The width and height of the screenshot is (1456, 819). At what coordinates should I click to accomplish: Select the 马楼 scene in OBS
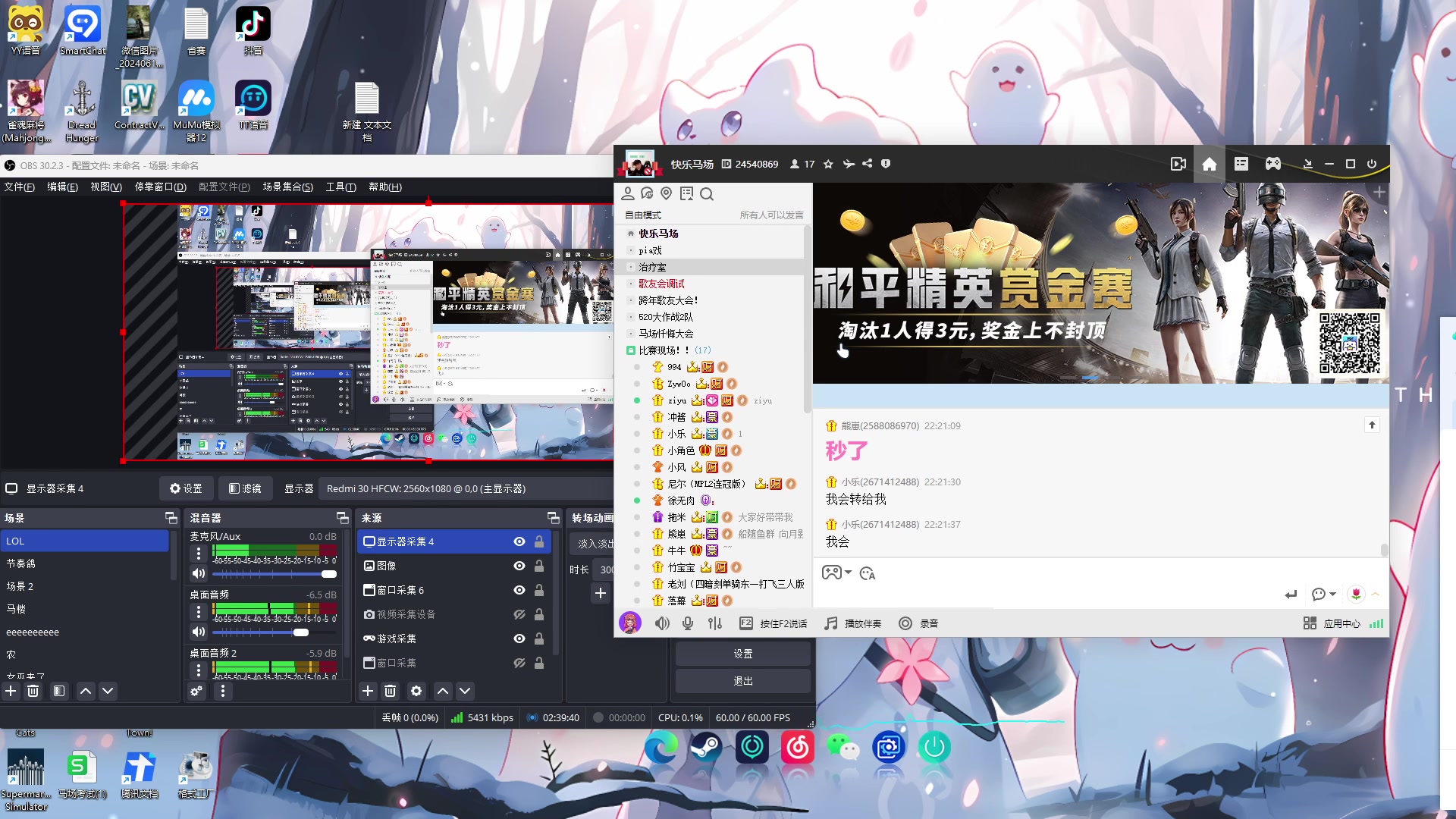[x=85, y=609]
